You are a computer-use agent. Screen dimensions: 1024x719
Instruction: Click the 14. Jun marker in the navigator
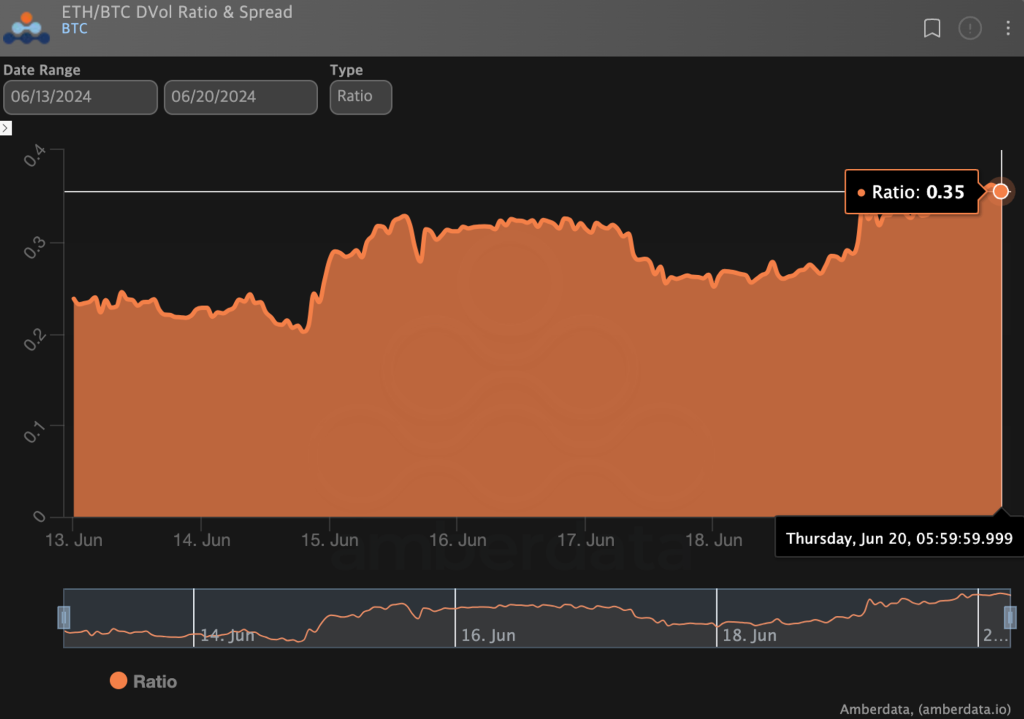tap(227, 635)
